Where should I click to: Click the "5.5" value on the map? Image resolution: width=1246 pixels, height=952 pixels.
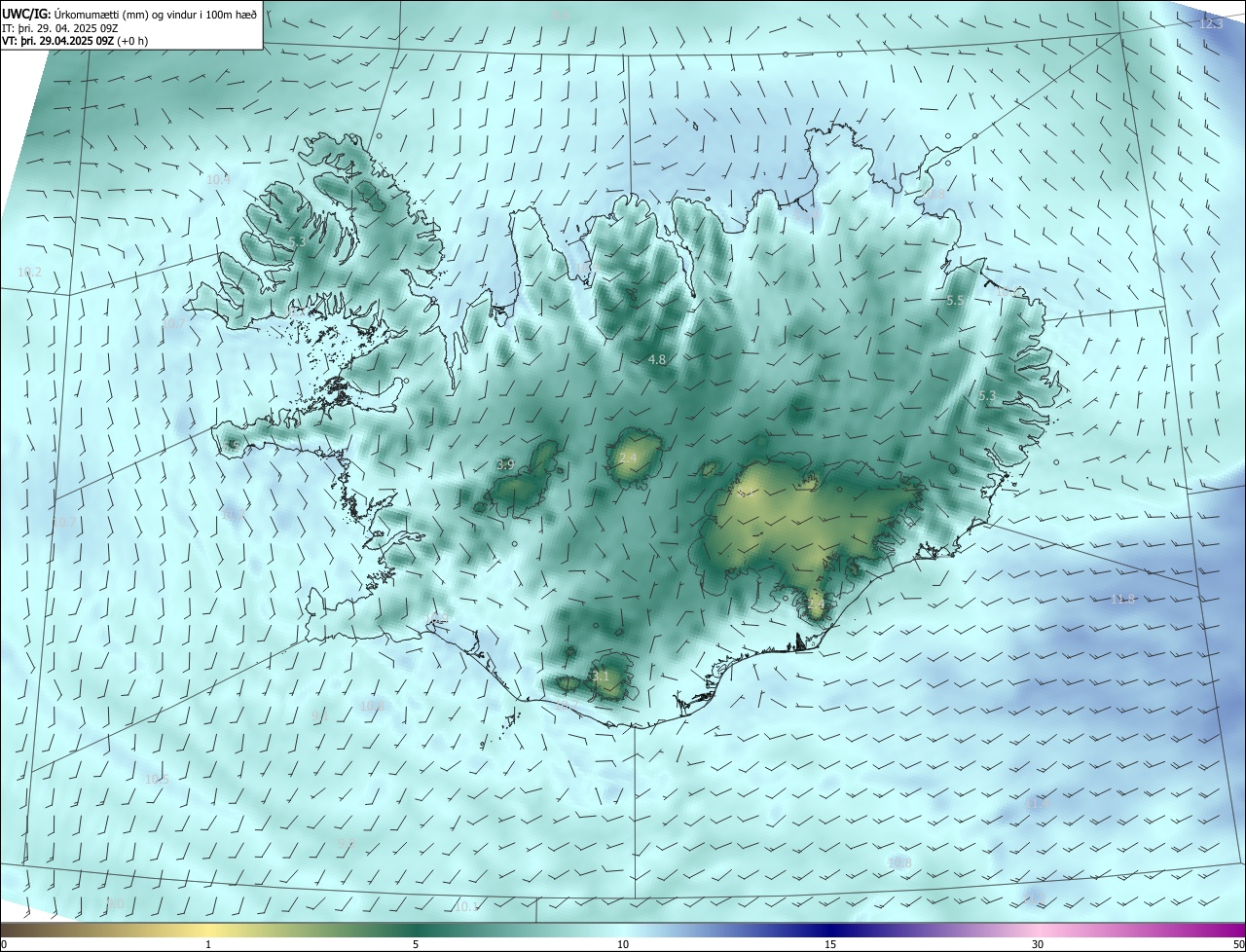(x=955, y=301)
